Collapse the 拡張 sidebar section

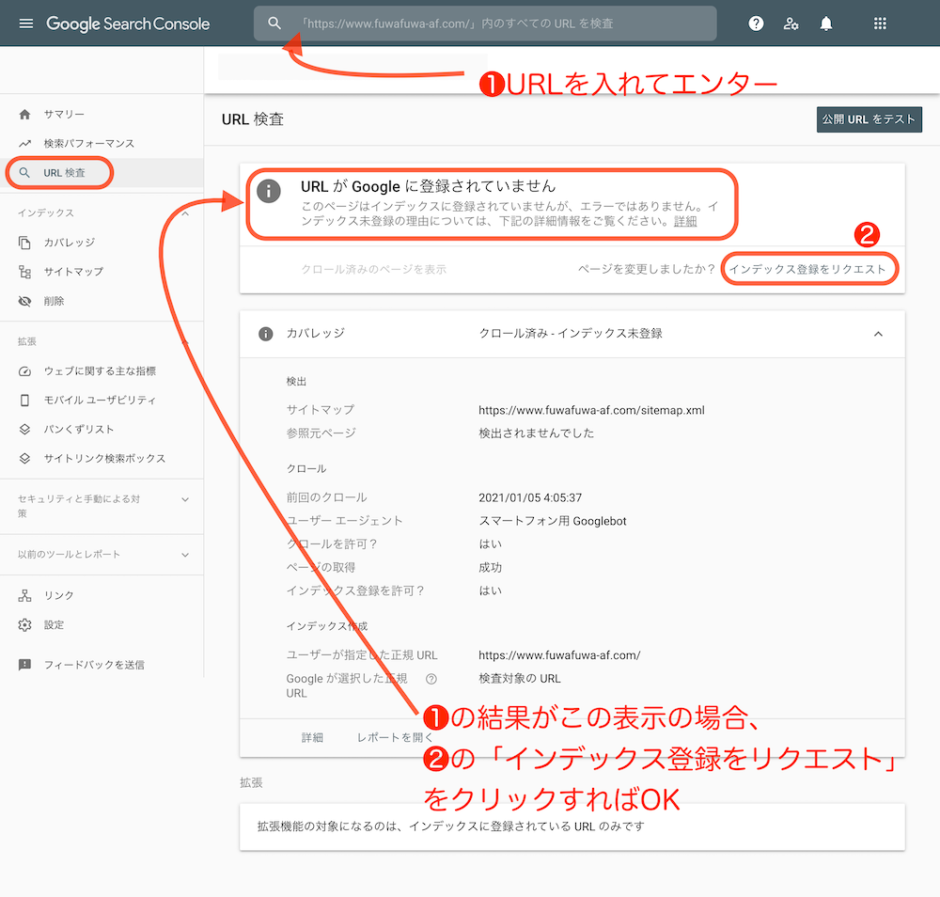point(185,342)
